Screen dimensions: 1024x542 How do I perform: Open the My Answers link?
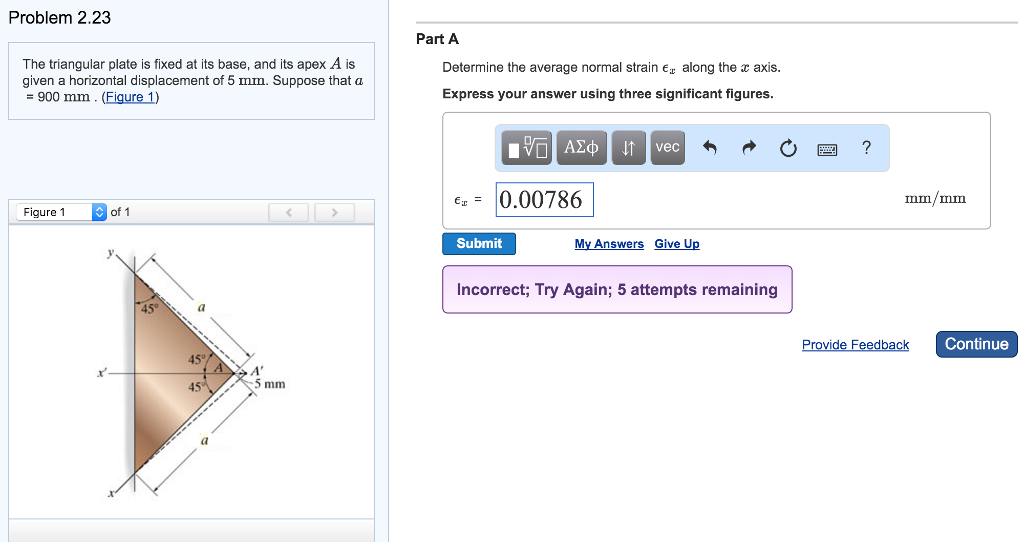pyautogui.click(x=609, y=244)
